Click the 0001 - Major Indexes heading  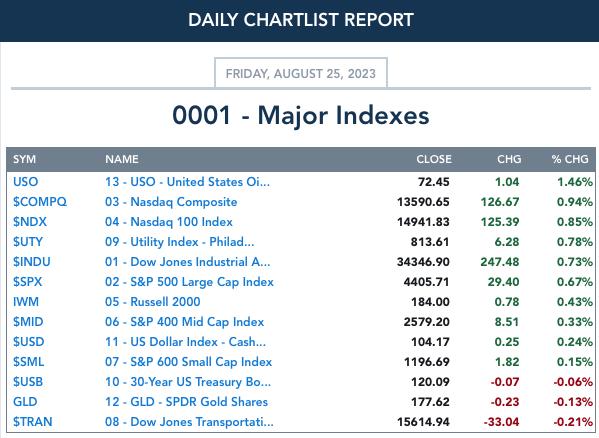[301, 115]
